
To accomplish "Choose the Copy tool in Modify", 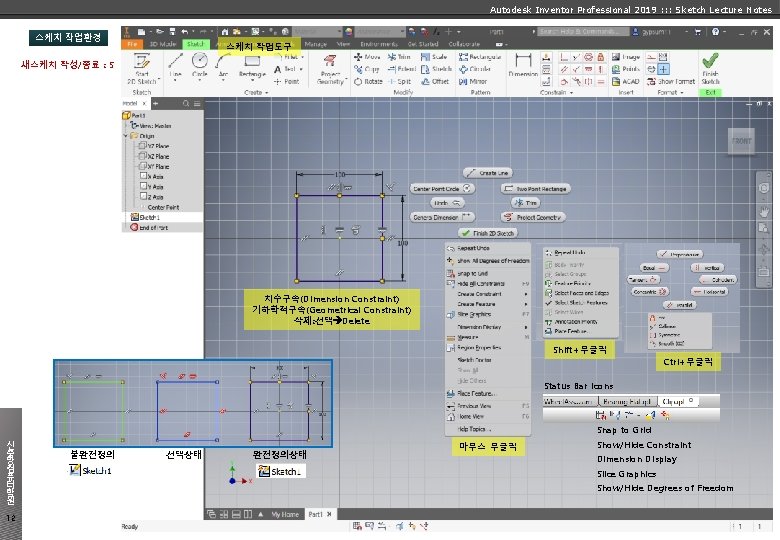I will (x=367, y=69).
